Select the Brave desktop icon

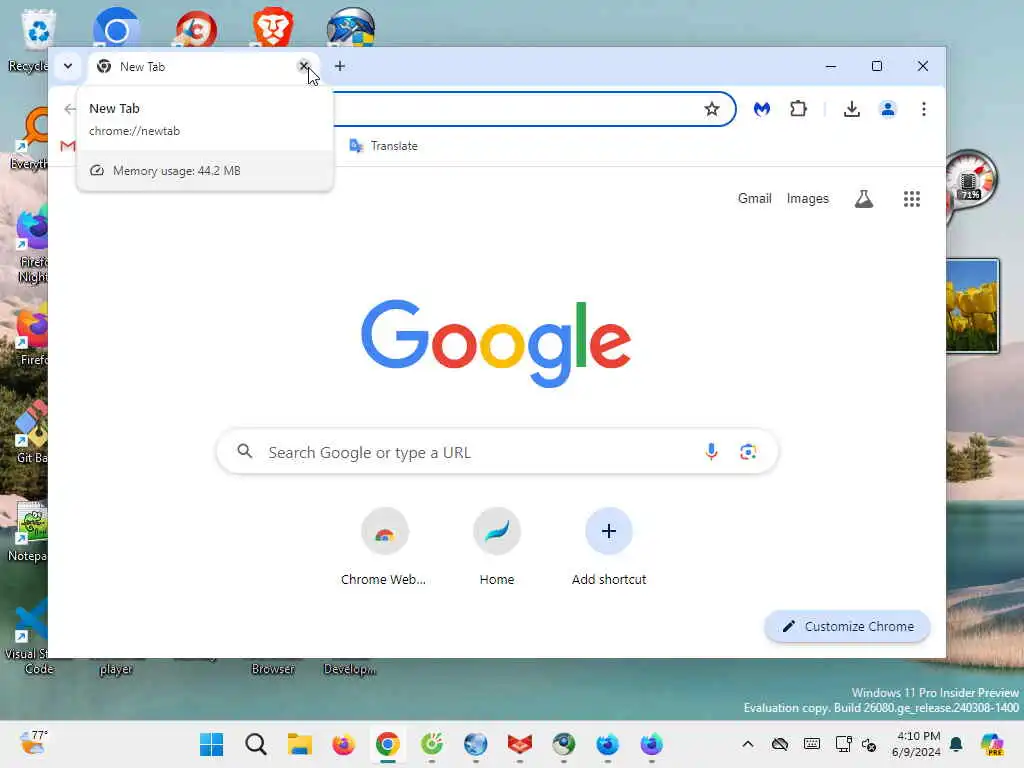click(x=272, y=26)
